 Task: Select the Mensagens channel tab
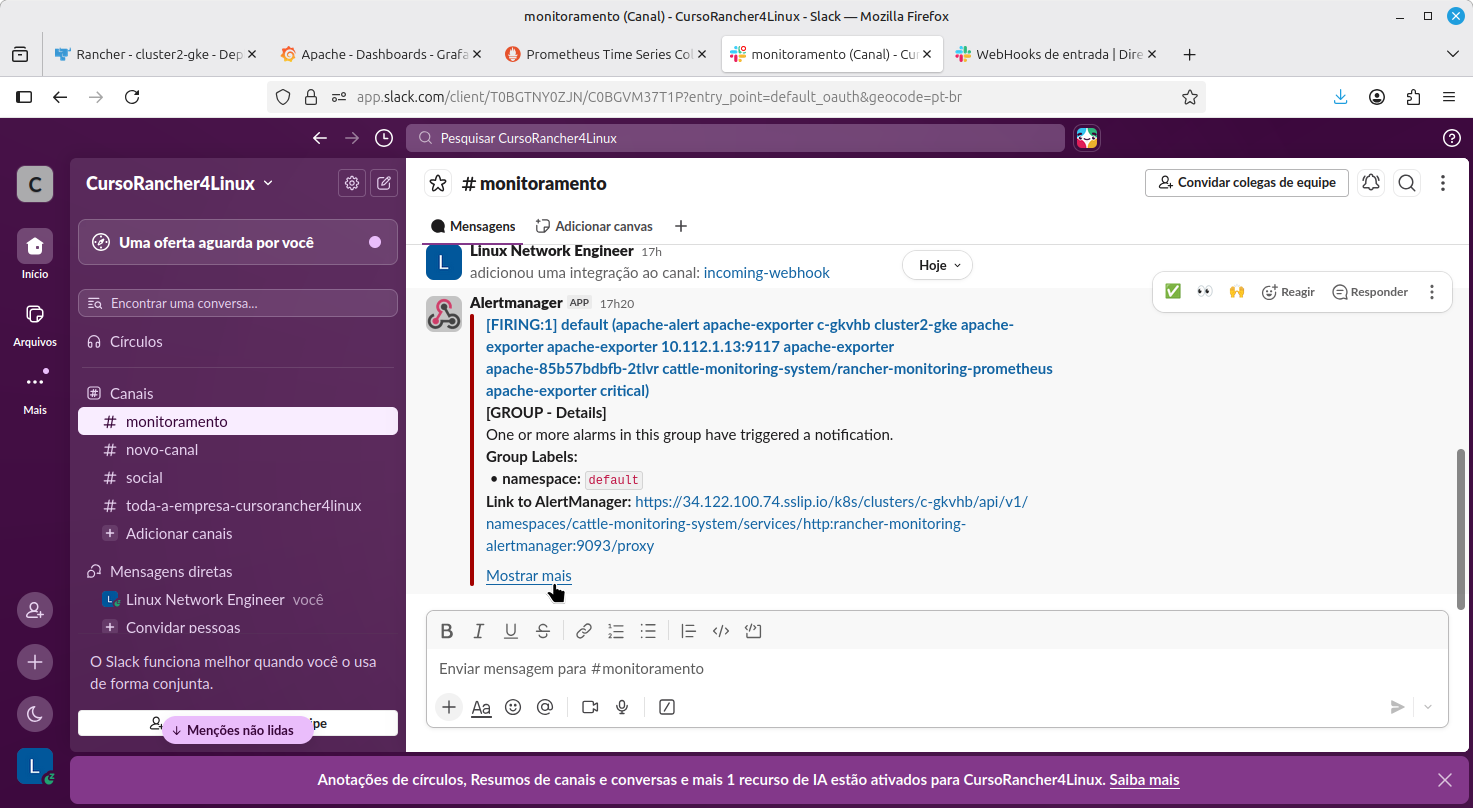click(473, 226)
